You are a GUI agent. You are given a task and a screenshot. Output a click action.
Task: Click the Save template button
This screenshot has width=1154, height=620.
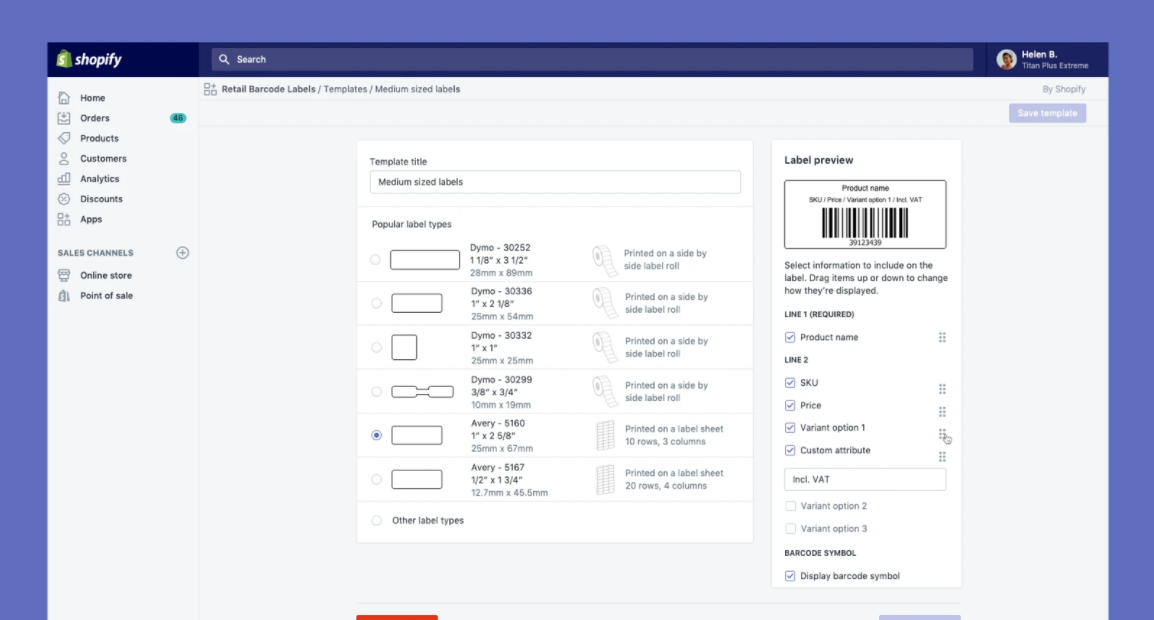coord(1047,113)
